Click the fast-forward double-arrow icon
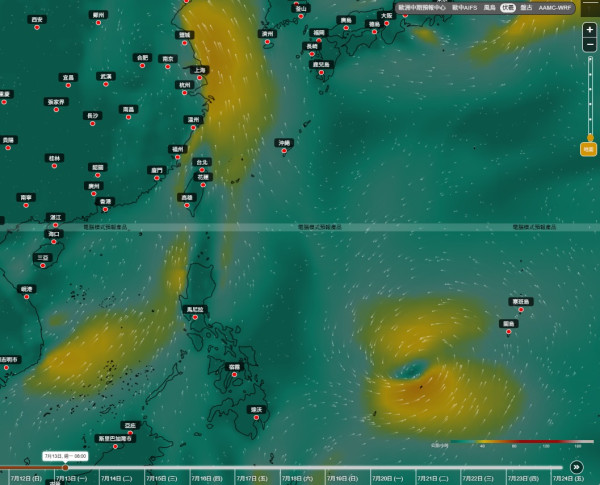The width and height of the screenshot is (600, 485). pyautogui.click(x=576, y=467)
